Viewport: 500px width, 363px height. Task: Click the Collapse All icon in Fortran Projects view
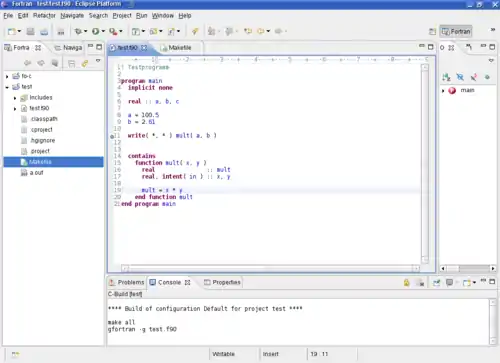point(71,63)
